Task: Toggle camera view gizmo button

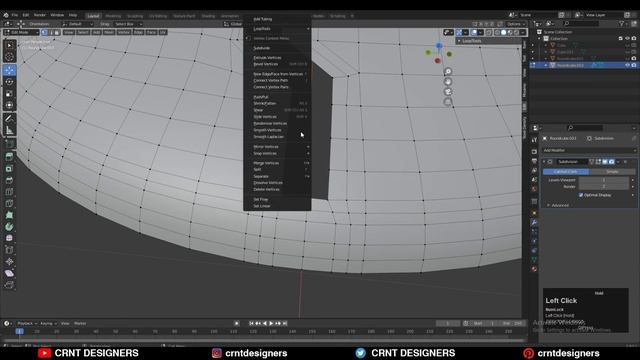Action: tap(448, 92)
